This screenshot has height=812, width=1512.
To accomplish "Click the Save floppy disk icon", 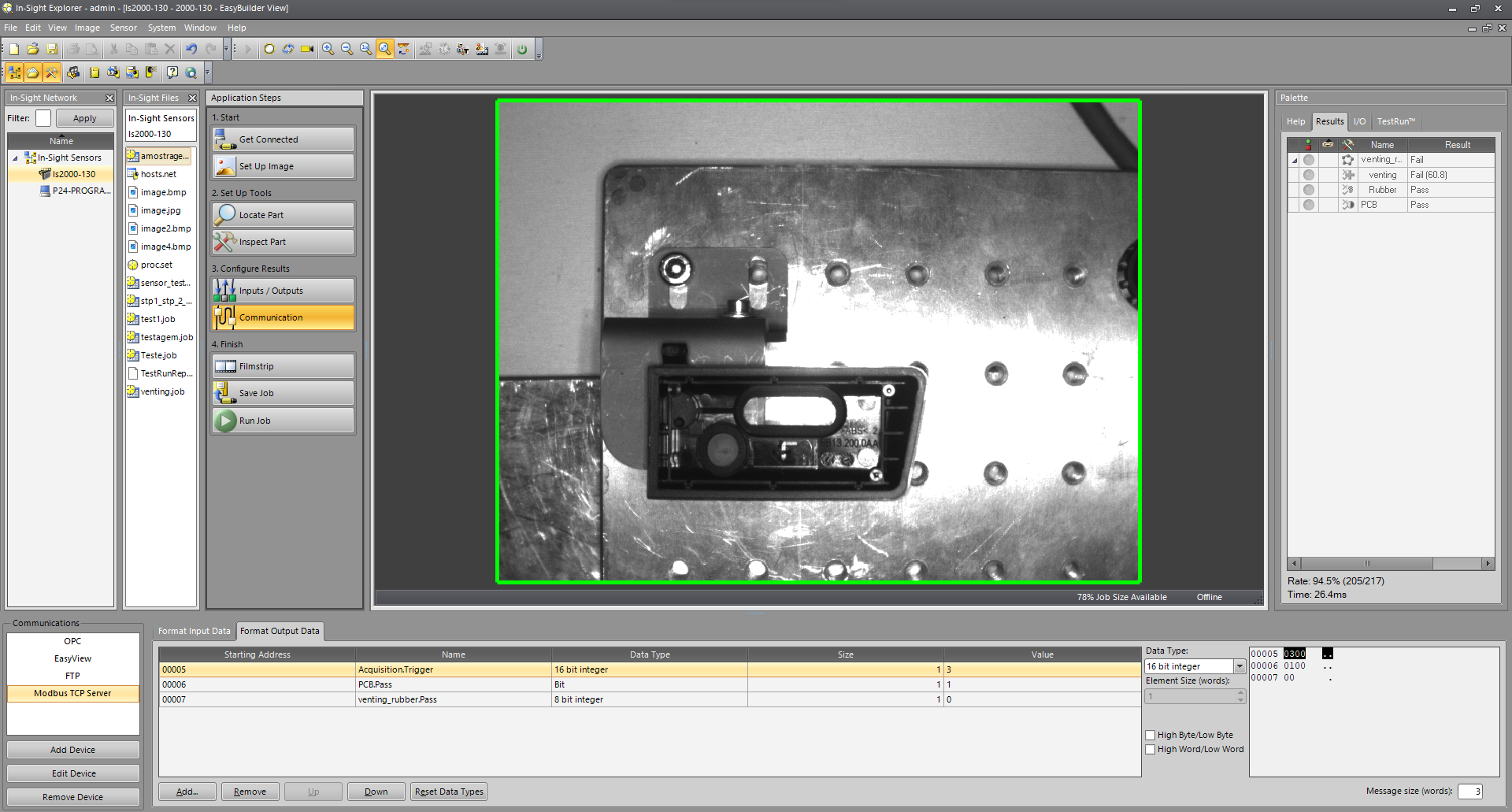I will coord(52,49).
